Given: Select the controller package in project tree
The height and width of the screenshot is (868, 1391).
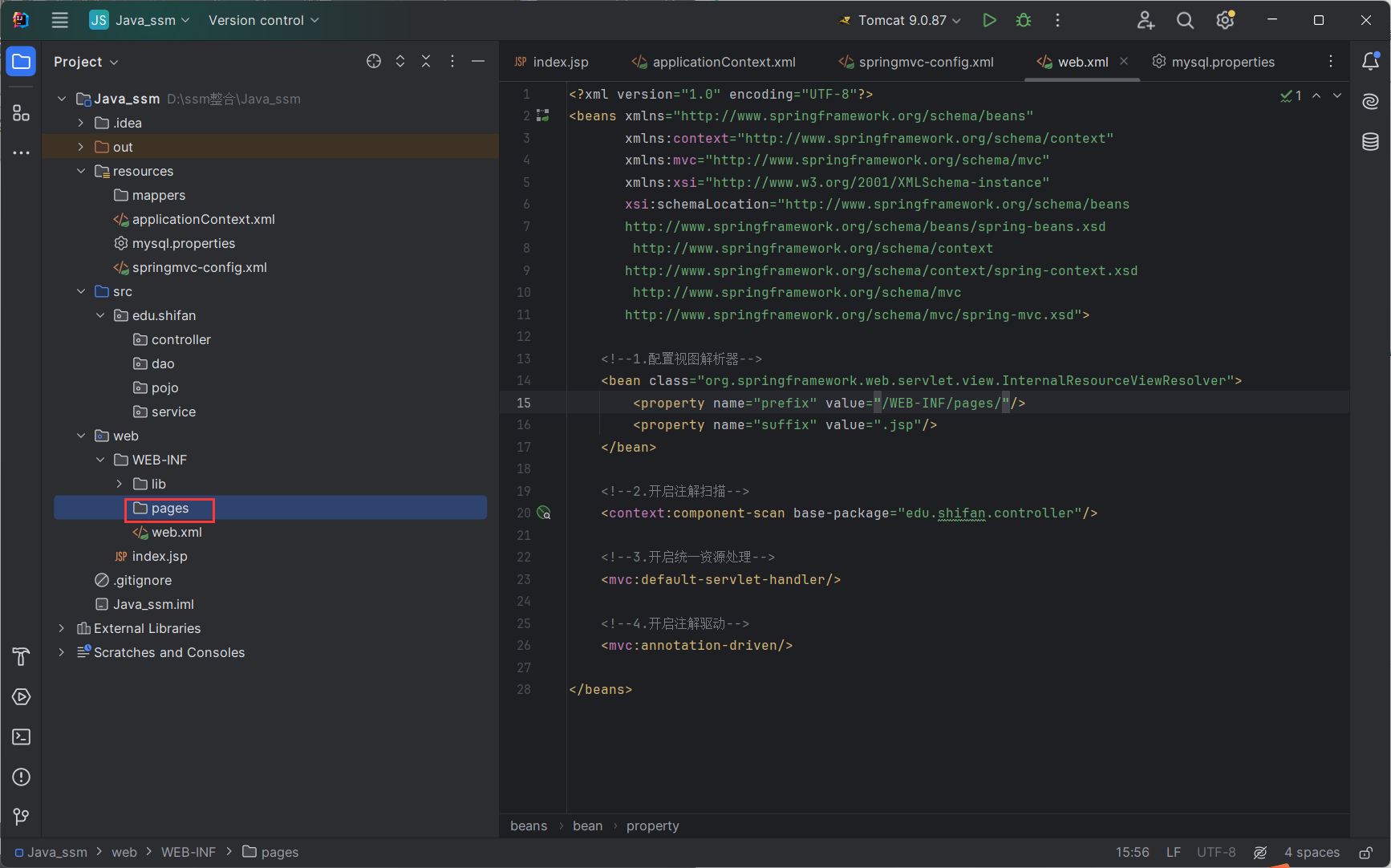Looking at the screenshot, I should (x=180, y=339).
